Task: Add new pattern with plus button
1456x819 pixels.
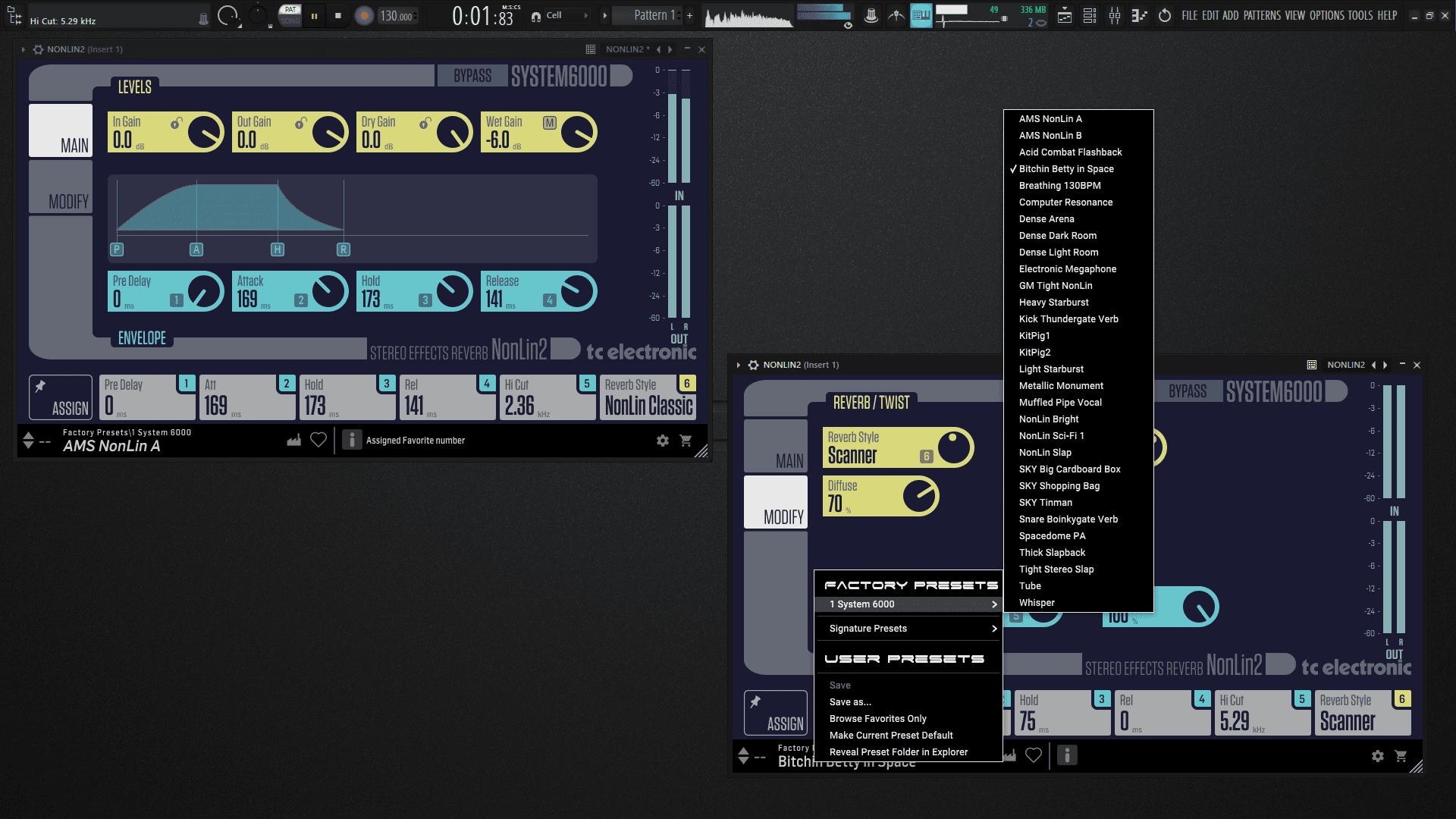Action: click(x=689, y=15)
